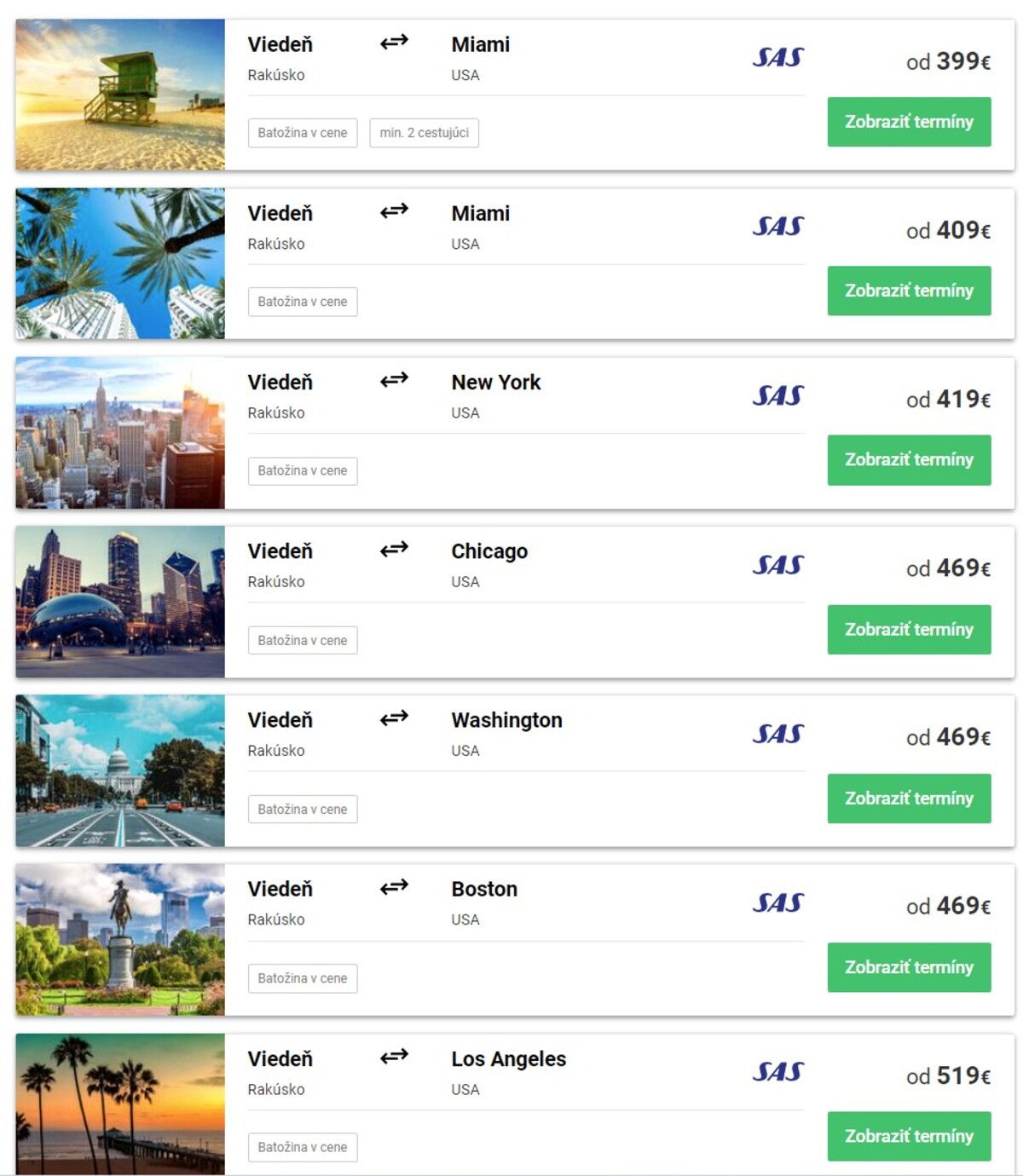The image size is (1023, 1176).
Task: View dates for Los Angeles from 519€
Action: pyautogui.click(x=909, y=1136)
